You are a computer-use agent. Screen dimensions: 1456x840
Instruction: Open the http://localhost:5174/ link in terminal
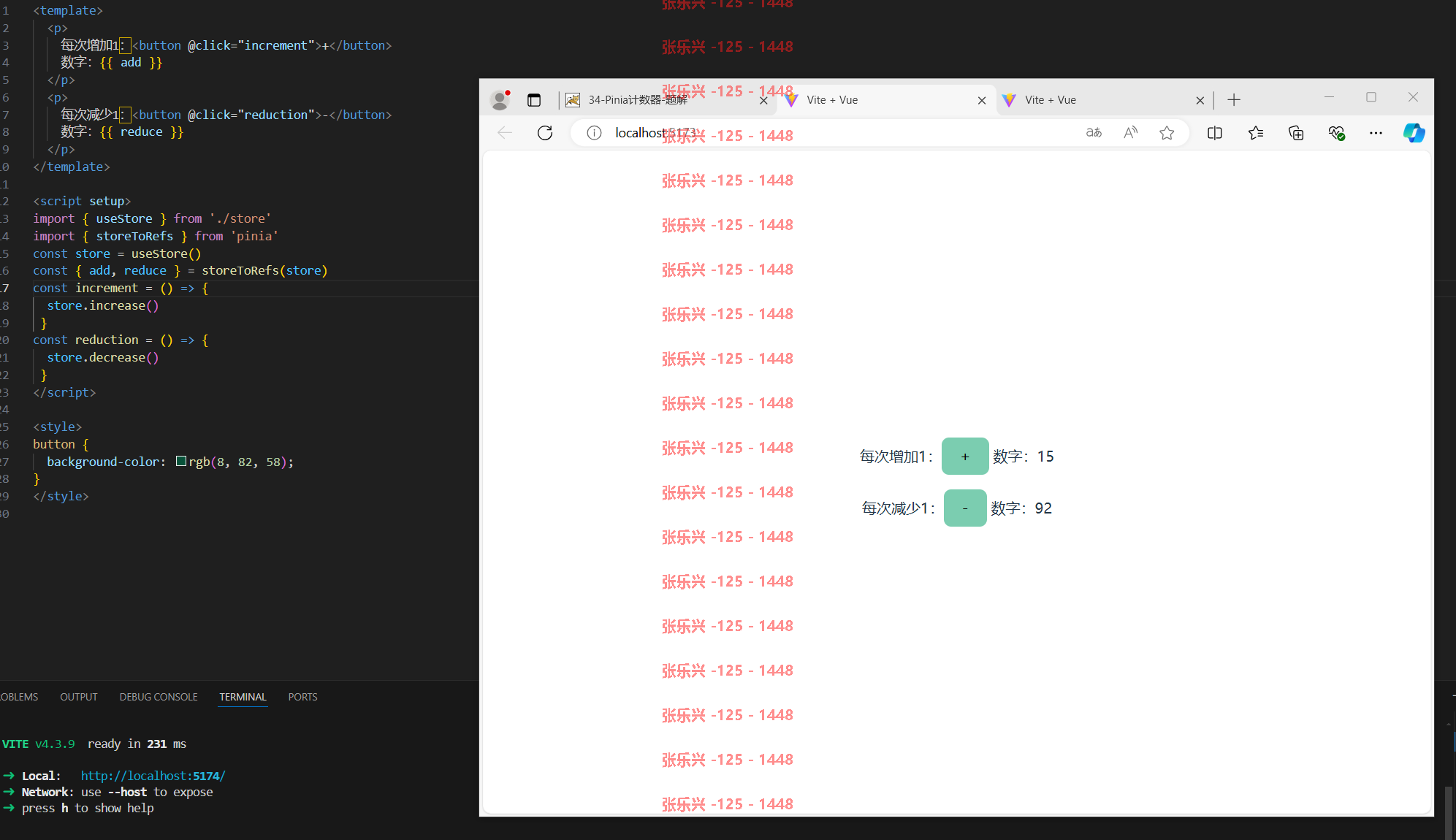[153, 776]
